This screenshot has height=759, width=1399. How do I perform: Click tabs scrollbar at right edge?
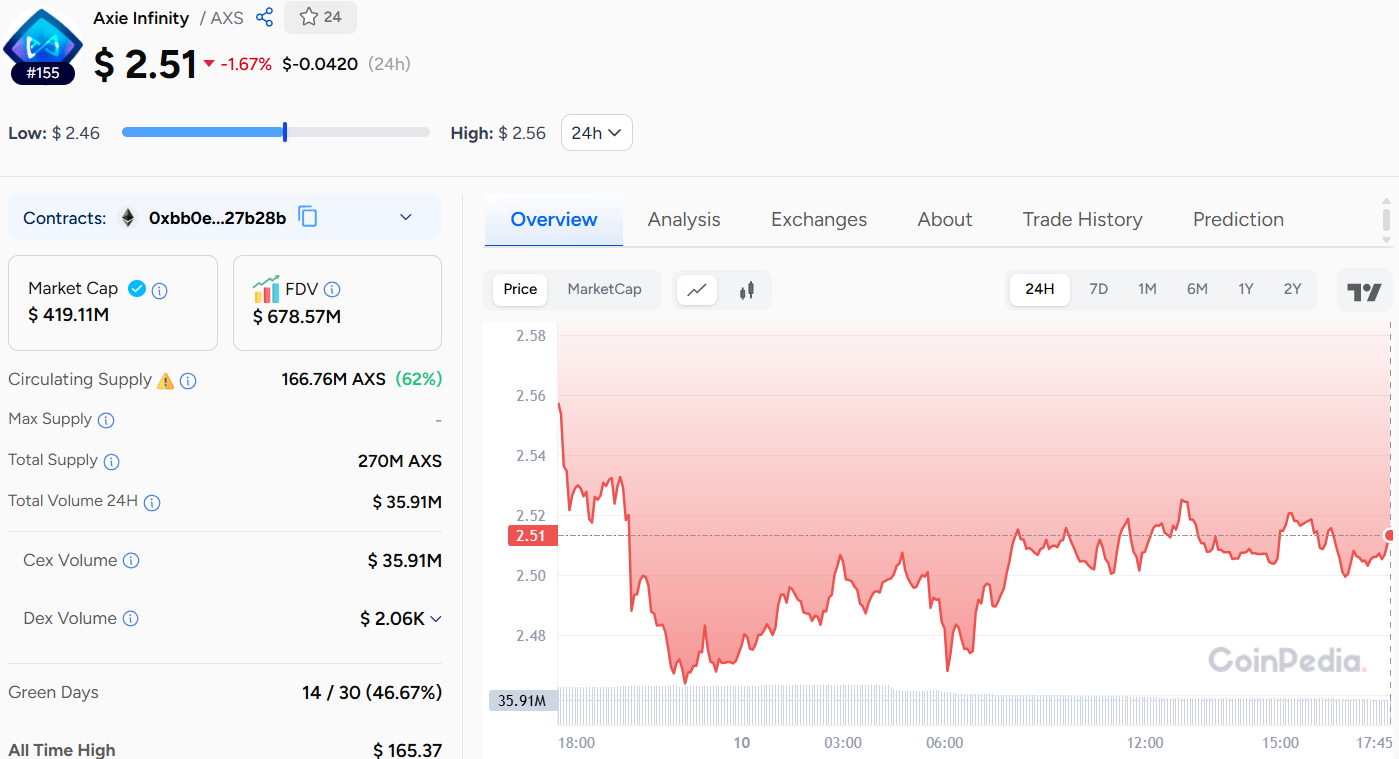point(1386,219)
